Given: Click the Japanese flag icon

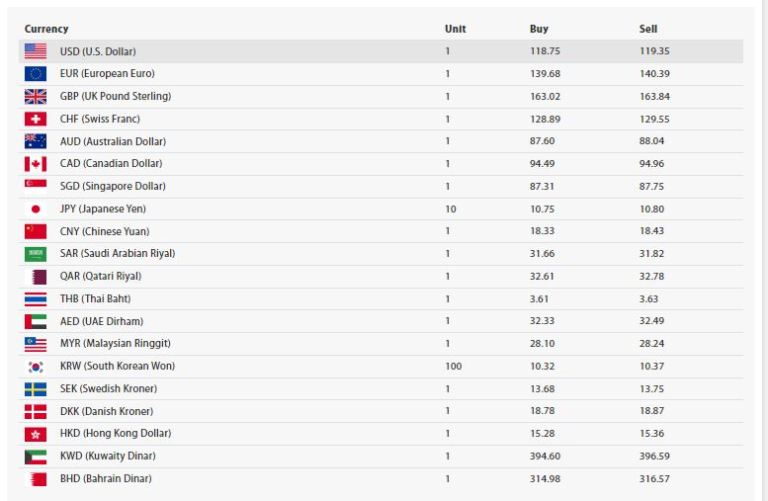Looking at the screenshot, I should click(35, 209).
